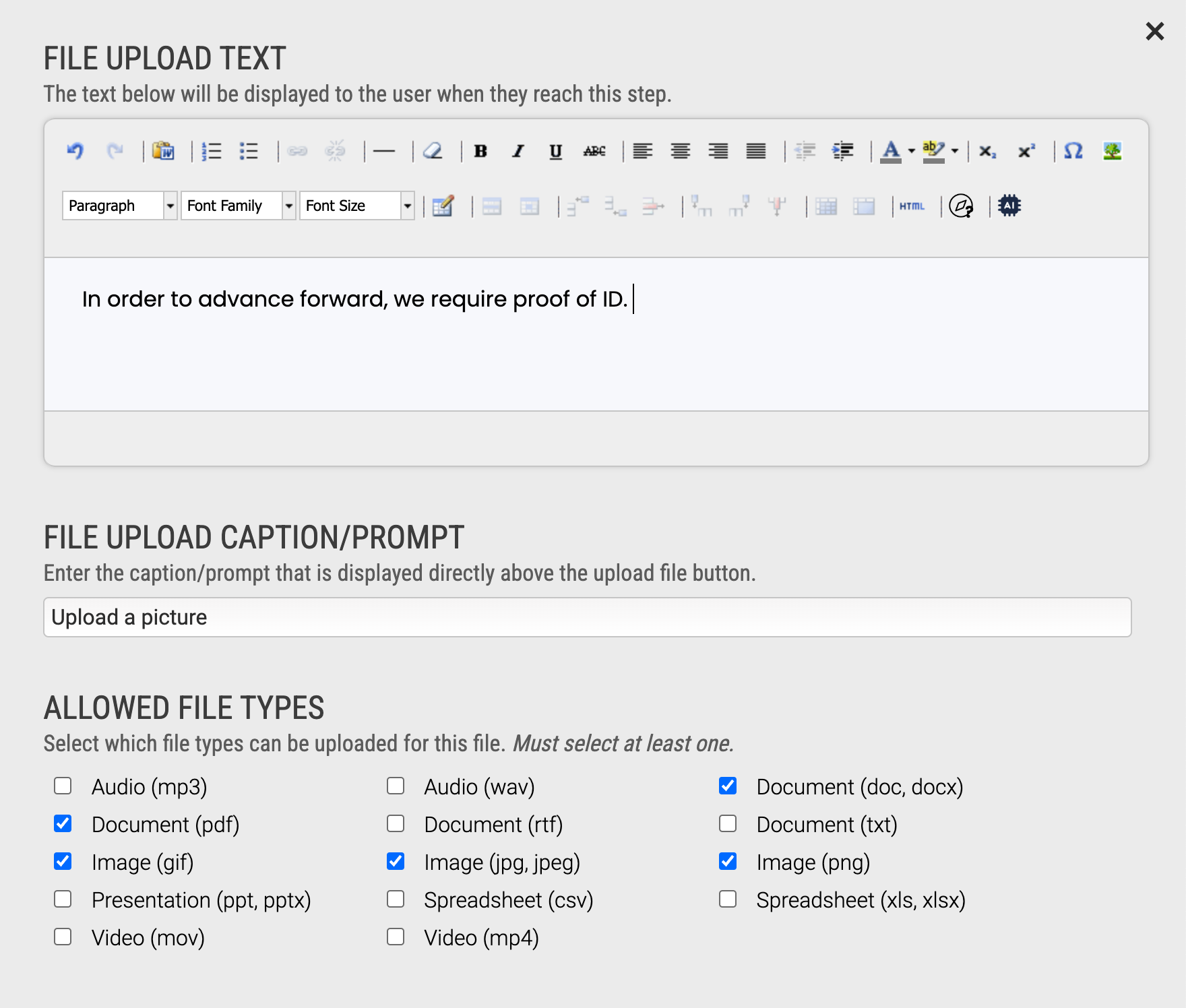Toggle italic formatting

click(518, 151)
